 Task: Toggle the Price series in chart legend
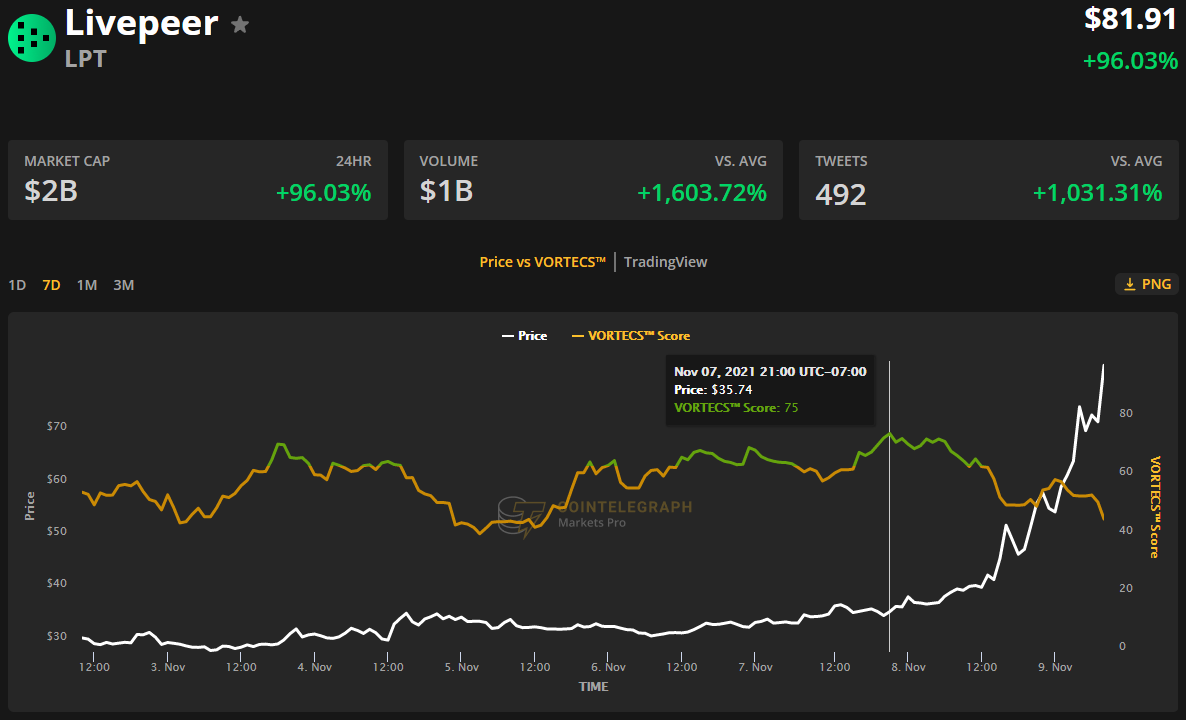[x=524, y=336]
